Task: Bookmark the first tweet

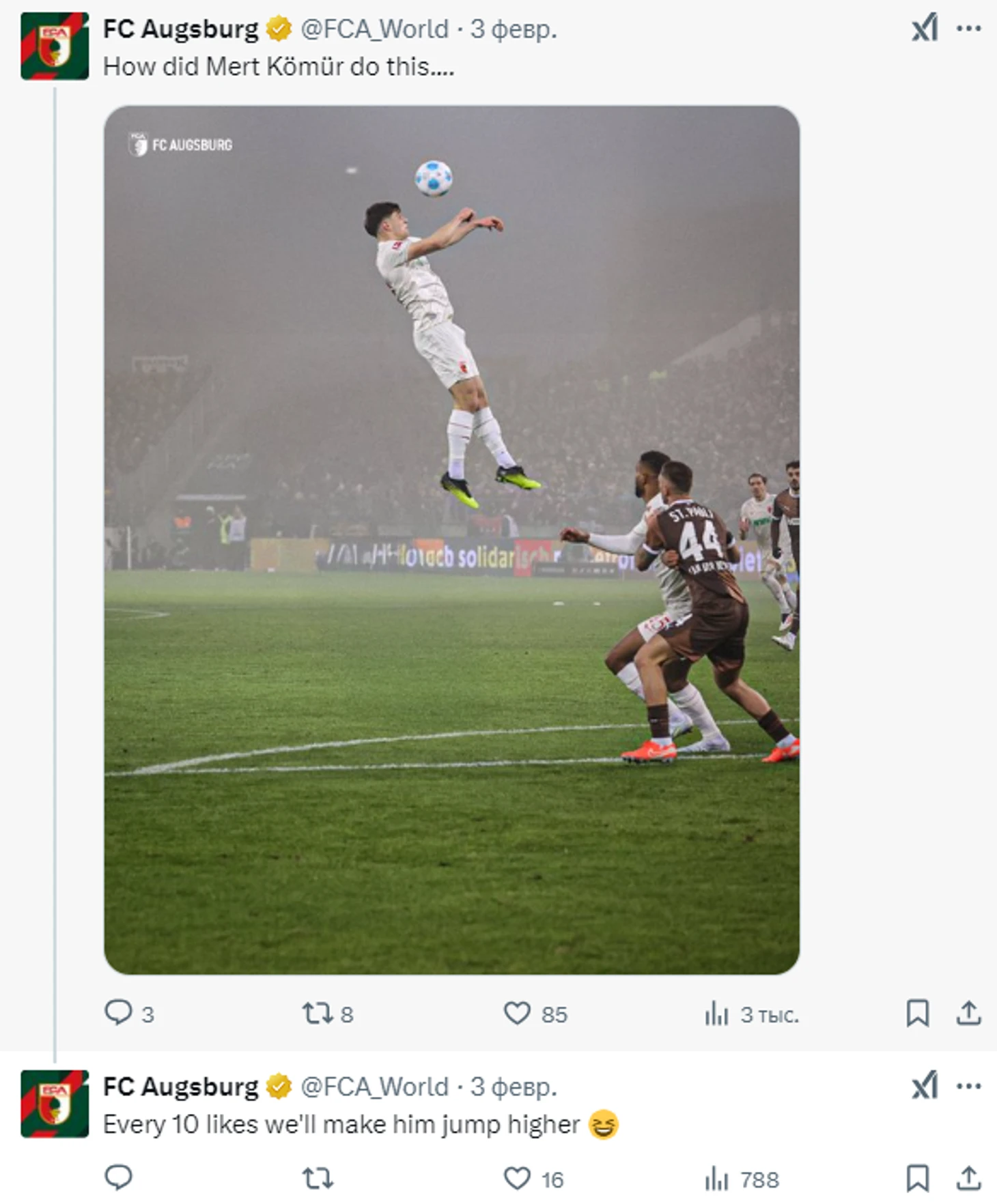Action: 917,1013
